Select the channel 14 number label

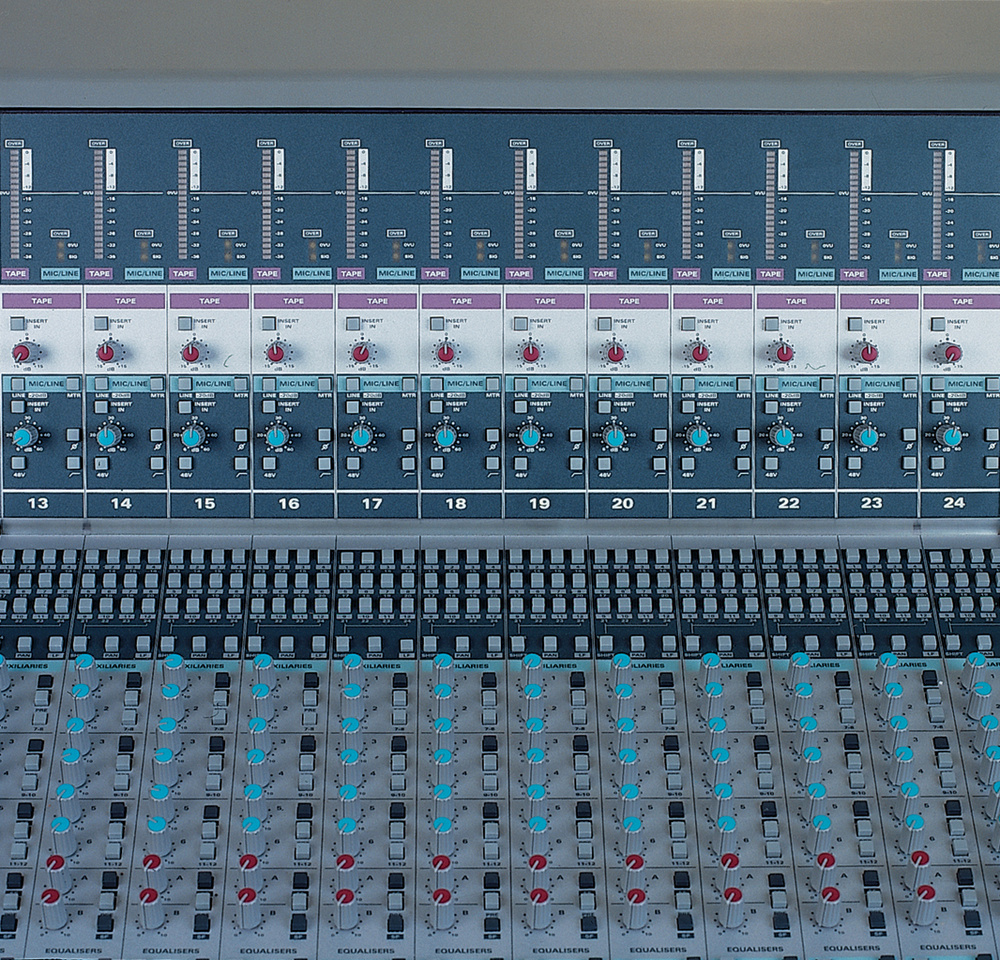click(120, 503)
